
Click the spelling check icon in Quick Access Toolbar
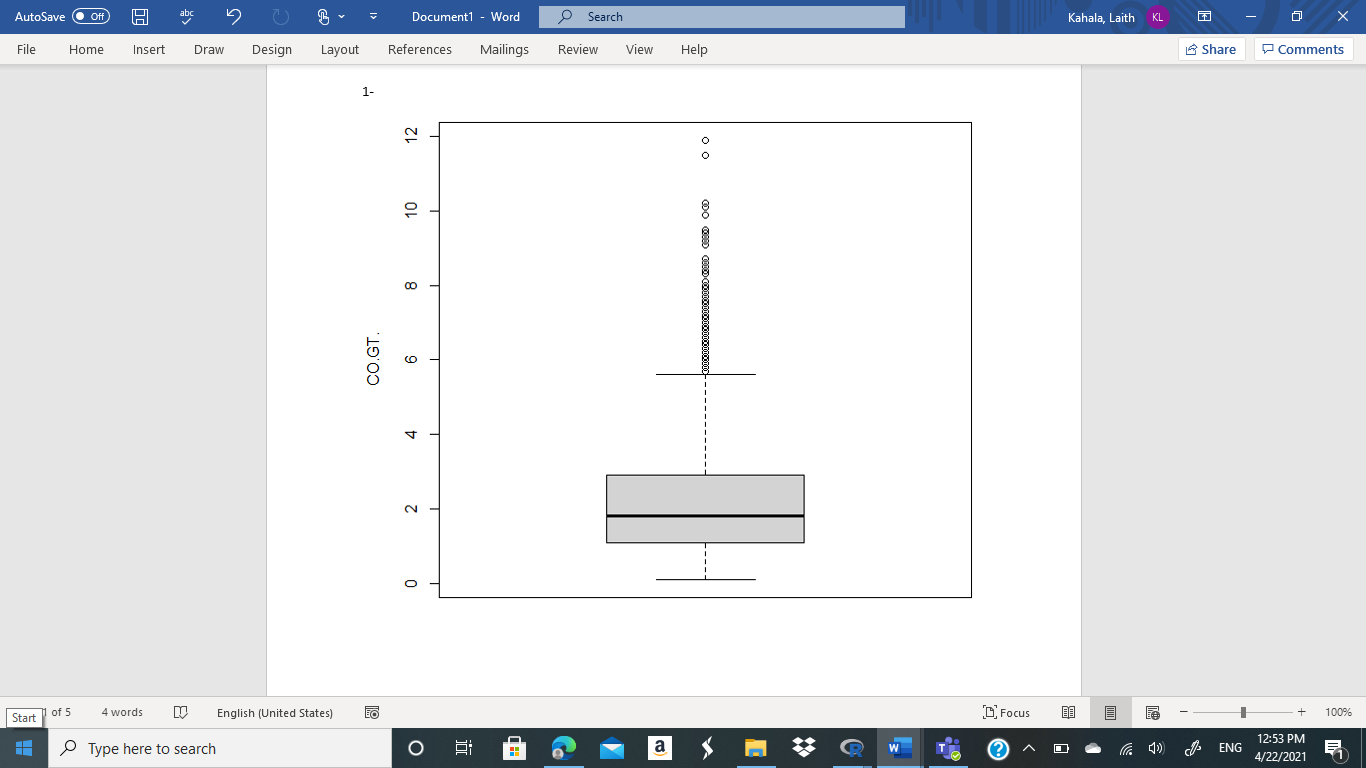[186, 16]
